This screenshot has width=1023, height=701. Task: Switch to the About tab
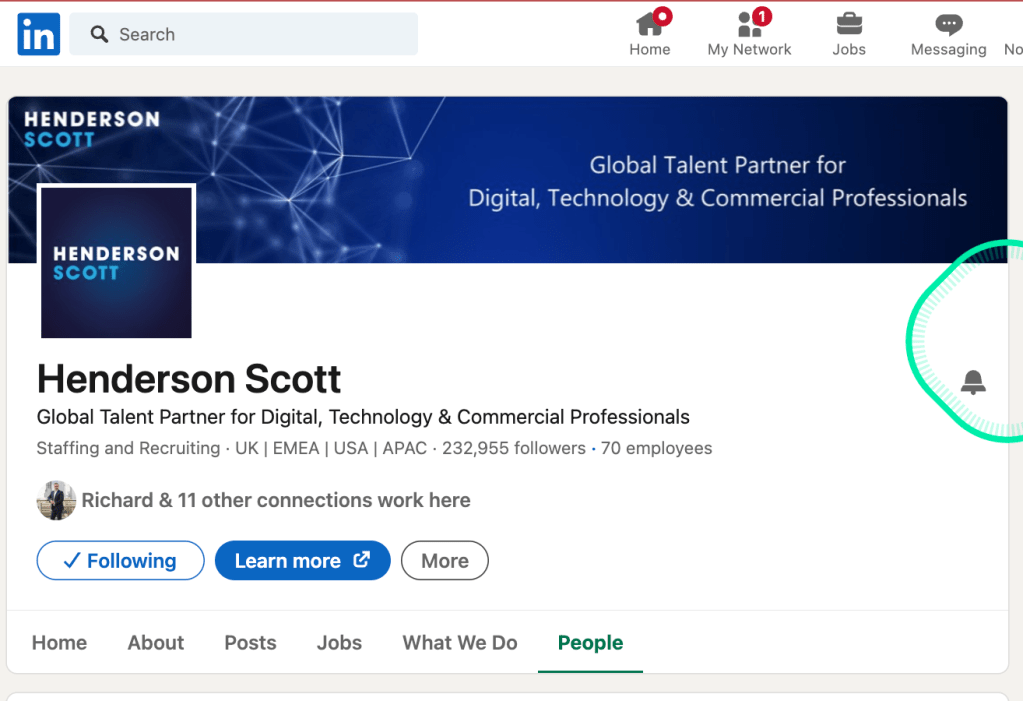click(156, 643)
